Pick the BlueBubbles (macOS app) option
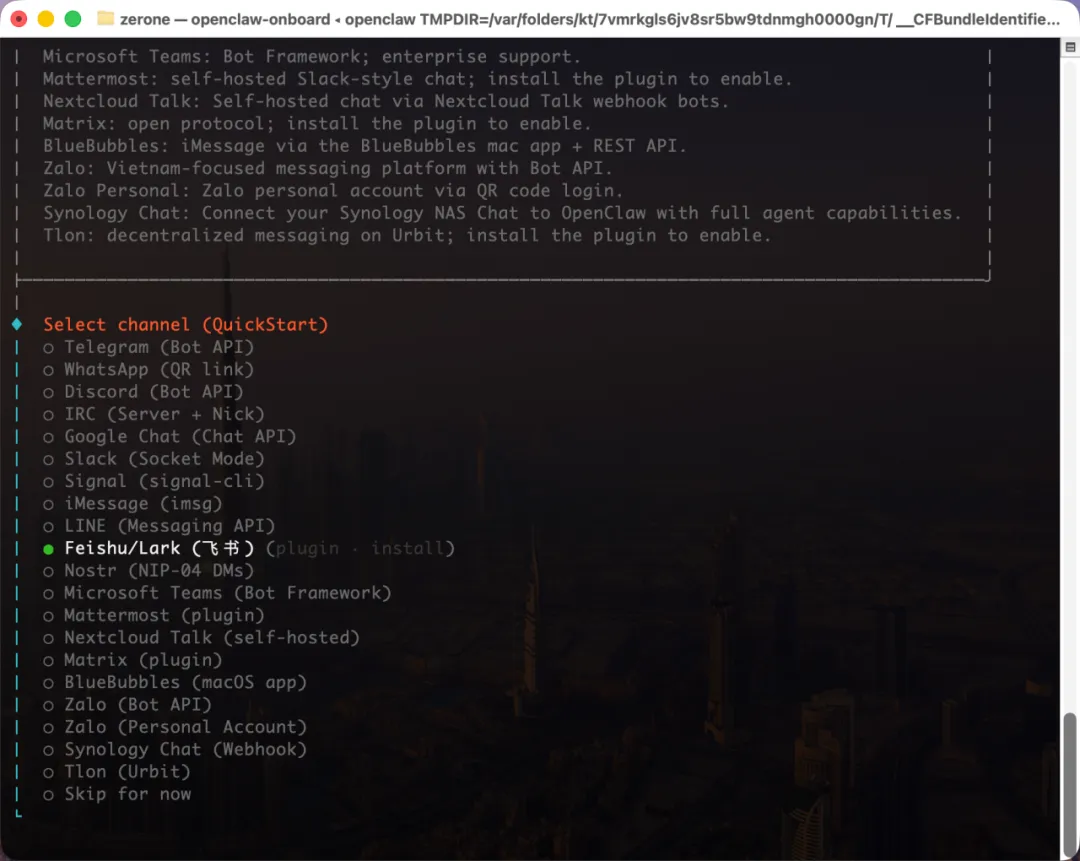This screenshot has width=1080, height=861. pos(175,683)
